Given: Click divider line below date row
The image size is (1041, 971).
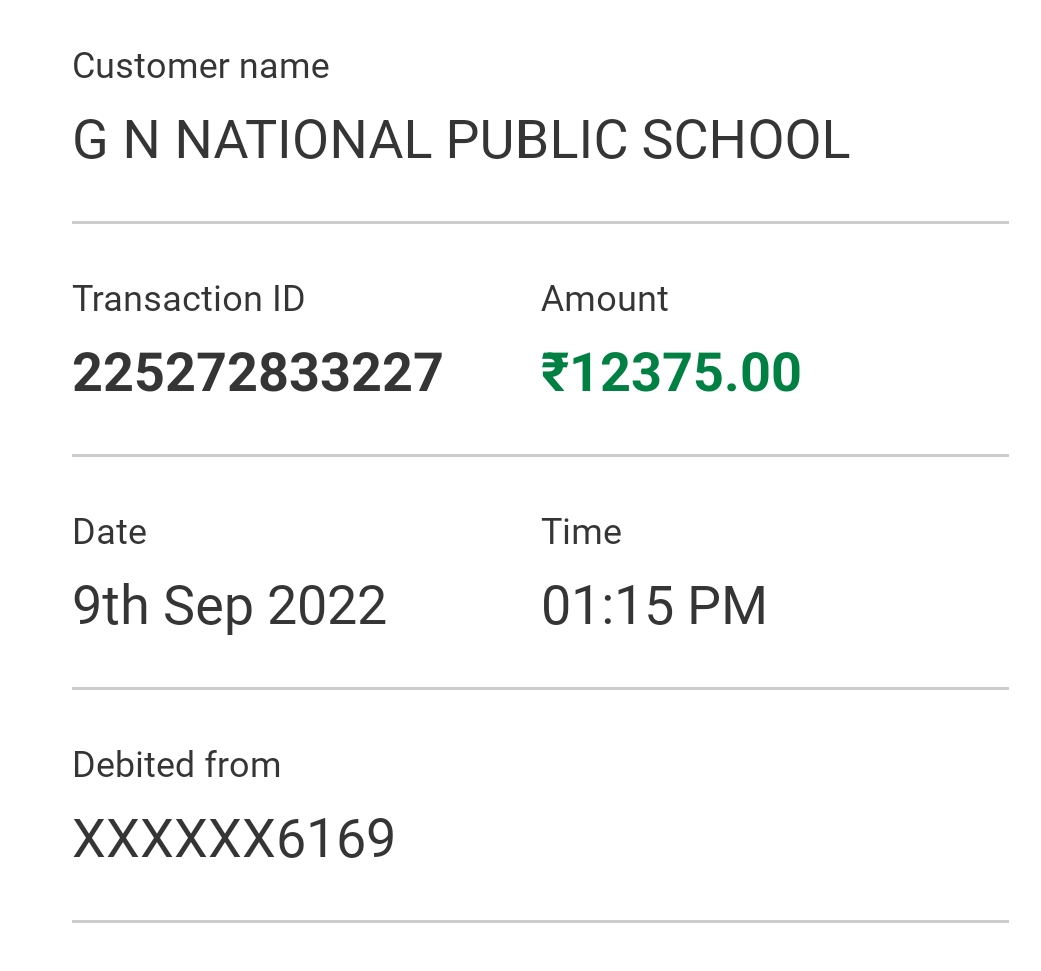Looking at the screenshot, I should tap(540, 688).
